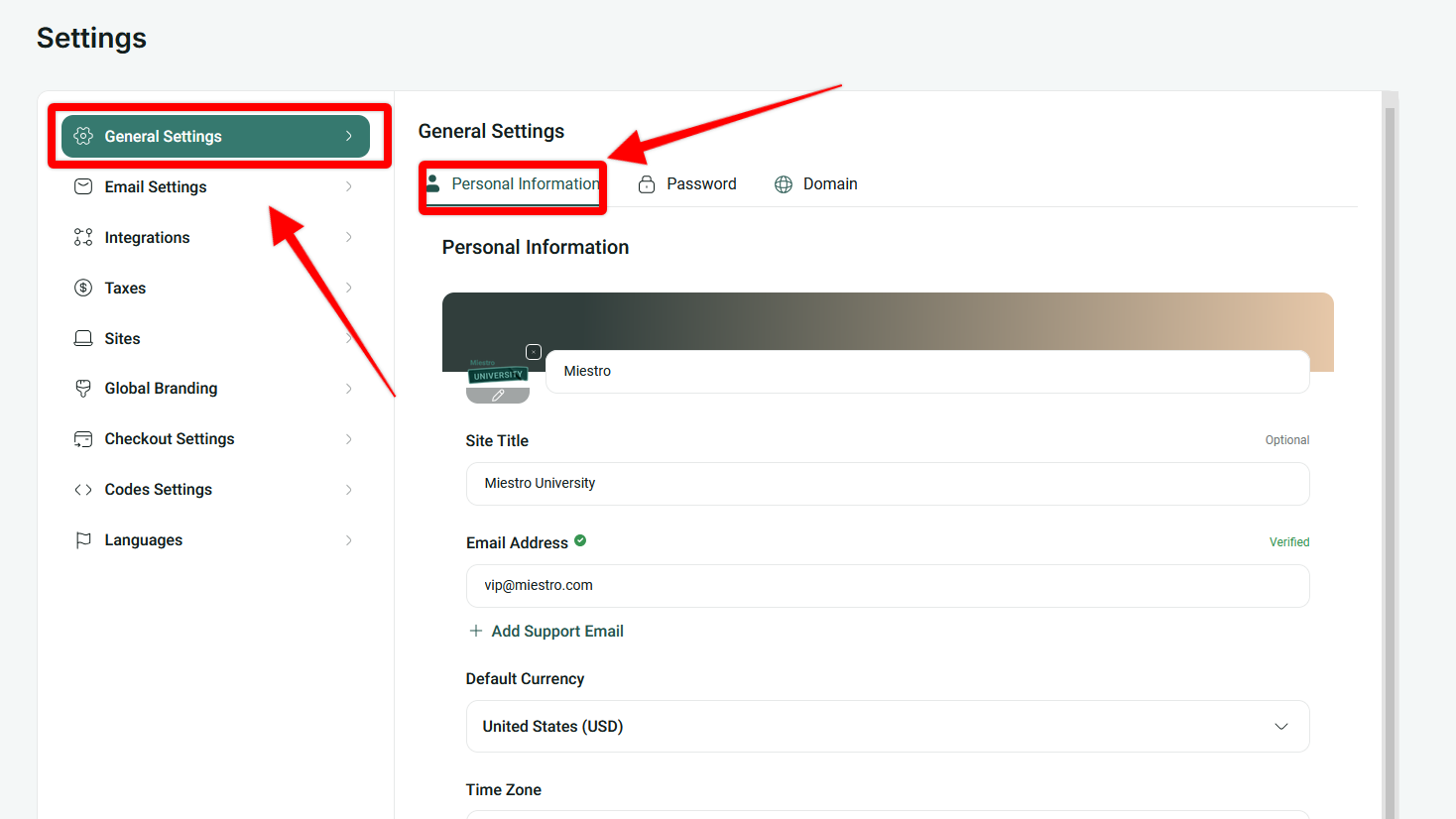The width and height of the screenshot is (1456, 819).
Task: Click the Settings page heading
Action: (91, 38)
